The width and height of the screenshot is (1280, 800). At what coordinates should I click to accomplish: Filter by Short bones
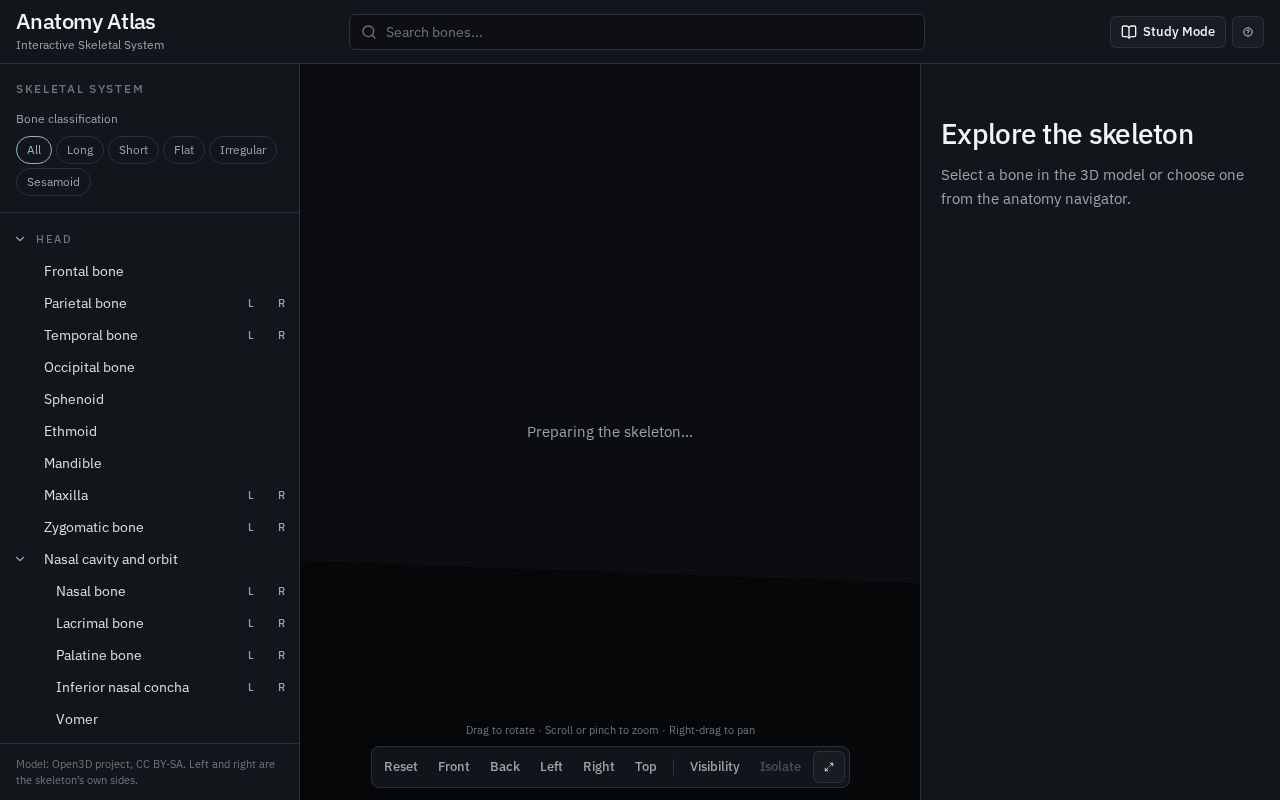click(133, 150)
